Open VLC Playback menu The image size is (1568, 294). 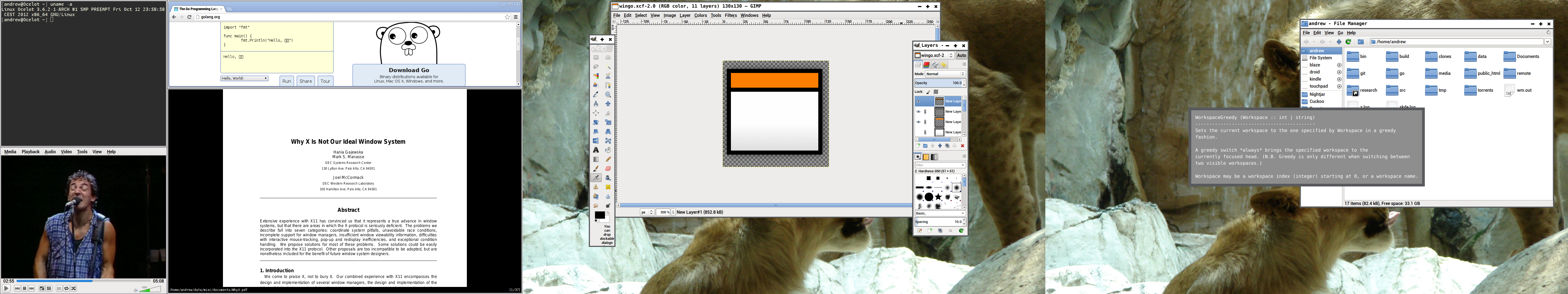click(x=30, y=152)
